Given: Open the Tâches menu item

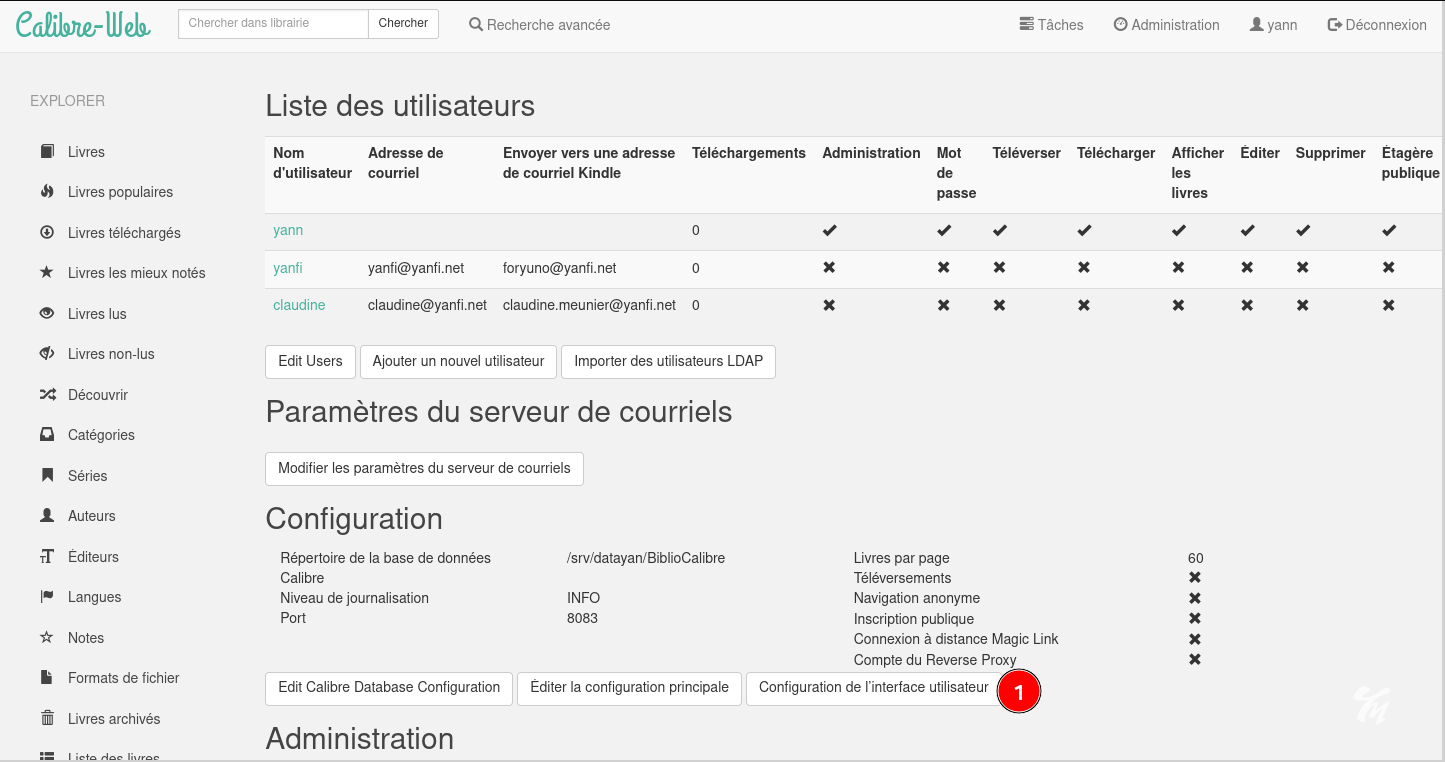Looking at the screenshot, I should [x=1051, y=25].
